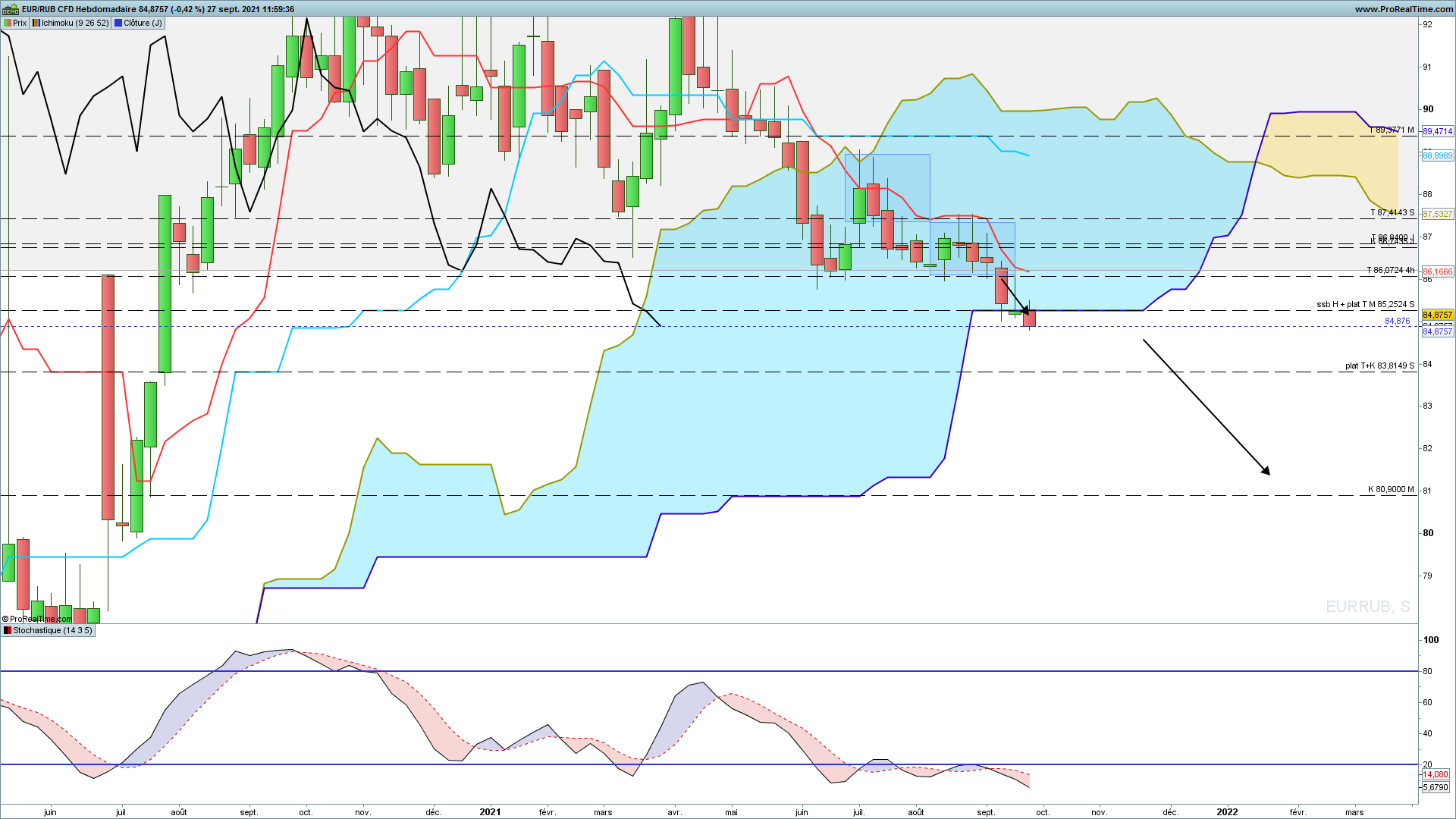The width and height of the screenshot is (1456, 819).
Task: Click the 5,6790 stochastic value label
Action: pyautogui.click(x=1435, y=788)
